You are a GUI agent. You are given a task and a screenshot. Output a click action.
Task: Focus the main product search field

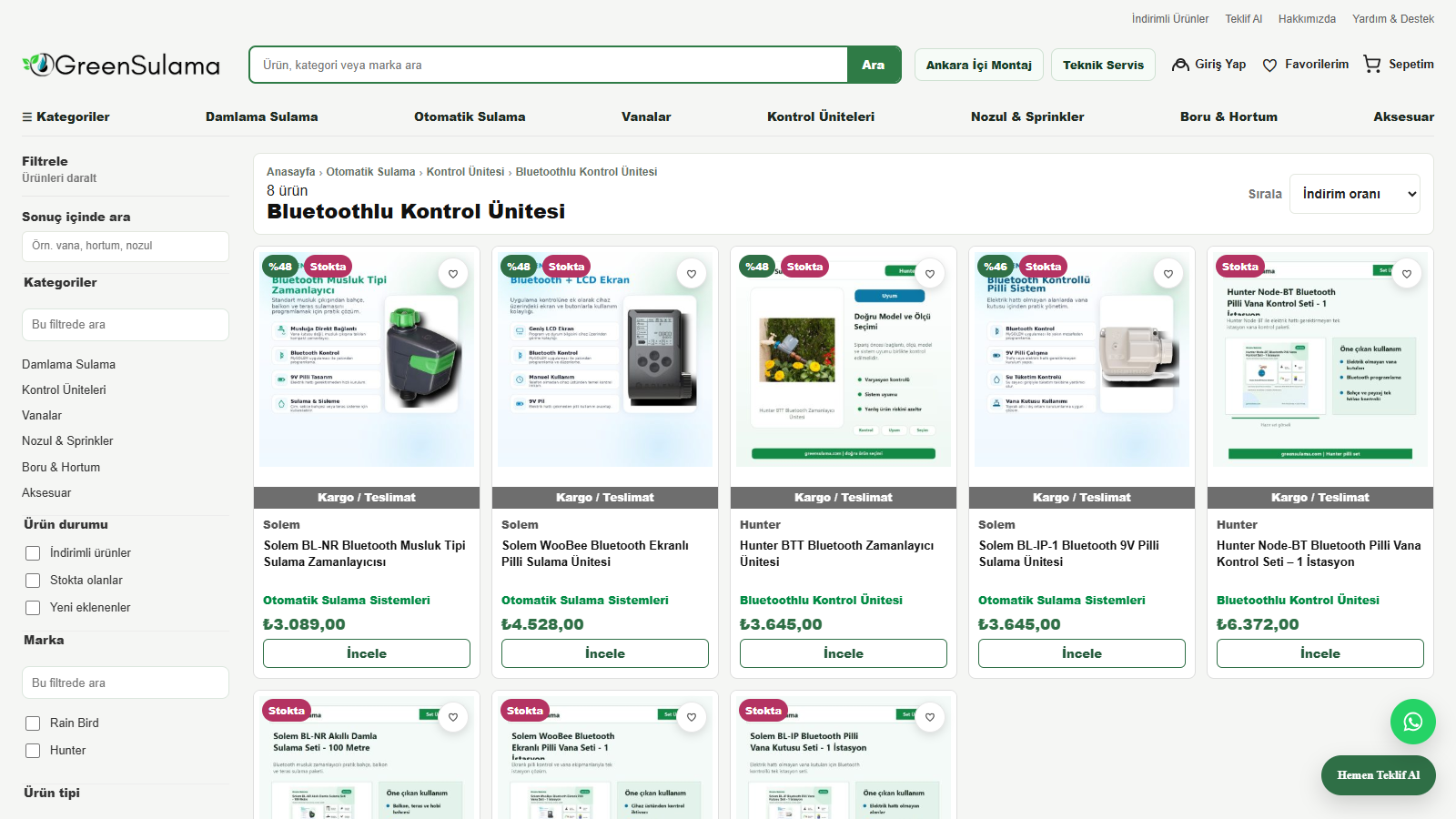coord(549,65)
